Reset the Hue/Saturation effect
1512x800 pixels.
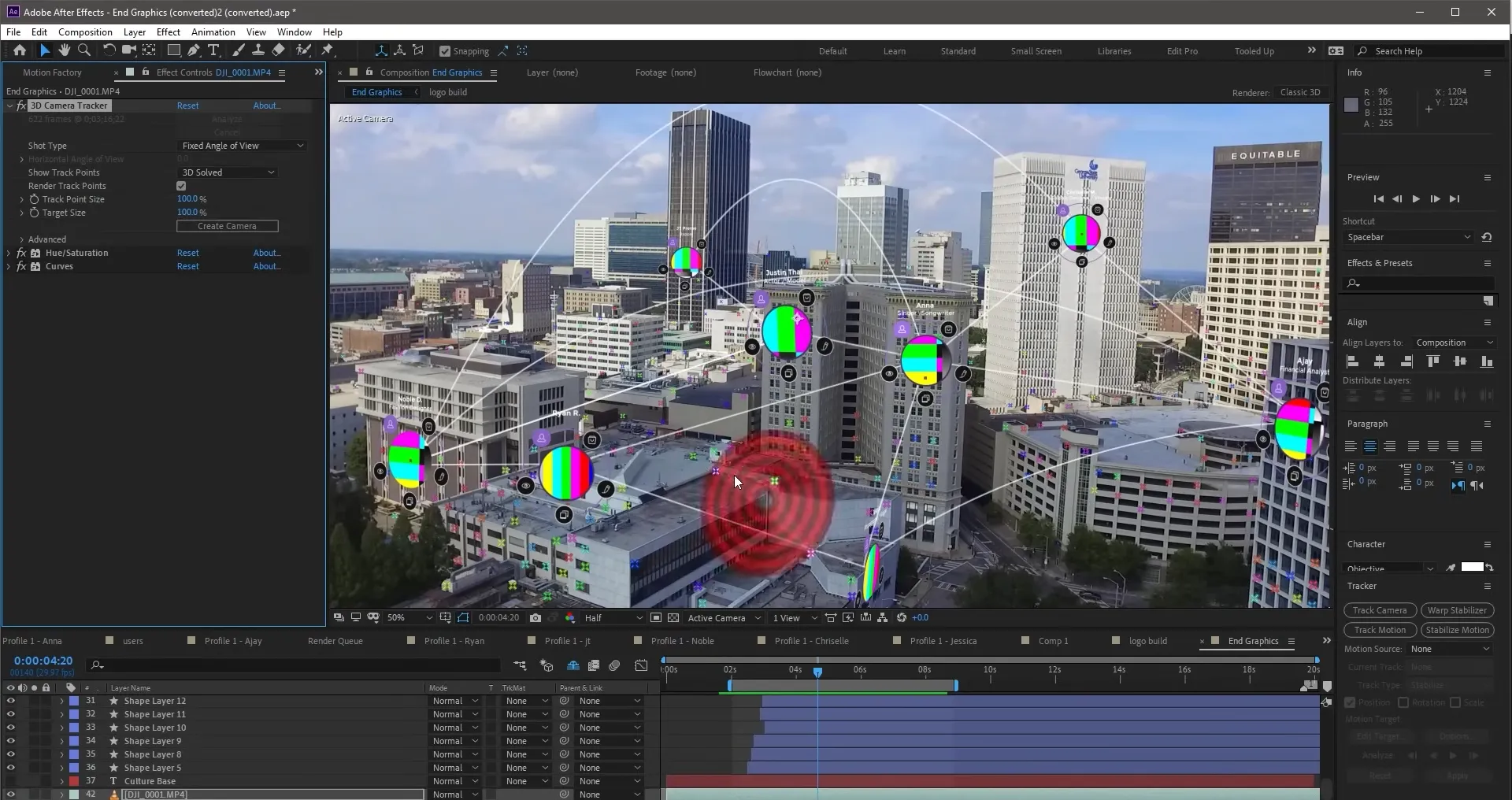[187, 253]
